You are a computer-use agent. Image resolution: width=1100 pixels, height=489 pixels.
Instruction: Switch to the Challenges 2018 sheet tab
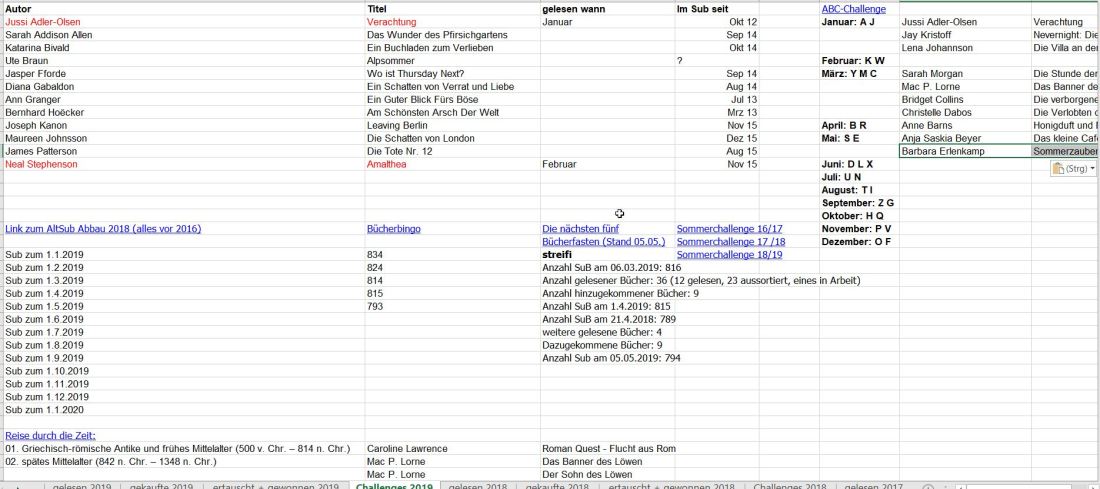pyautogui.click(x=789, y=487)
